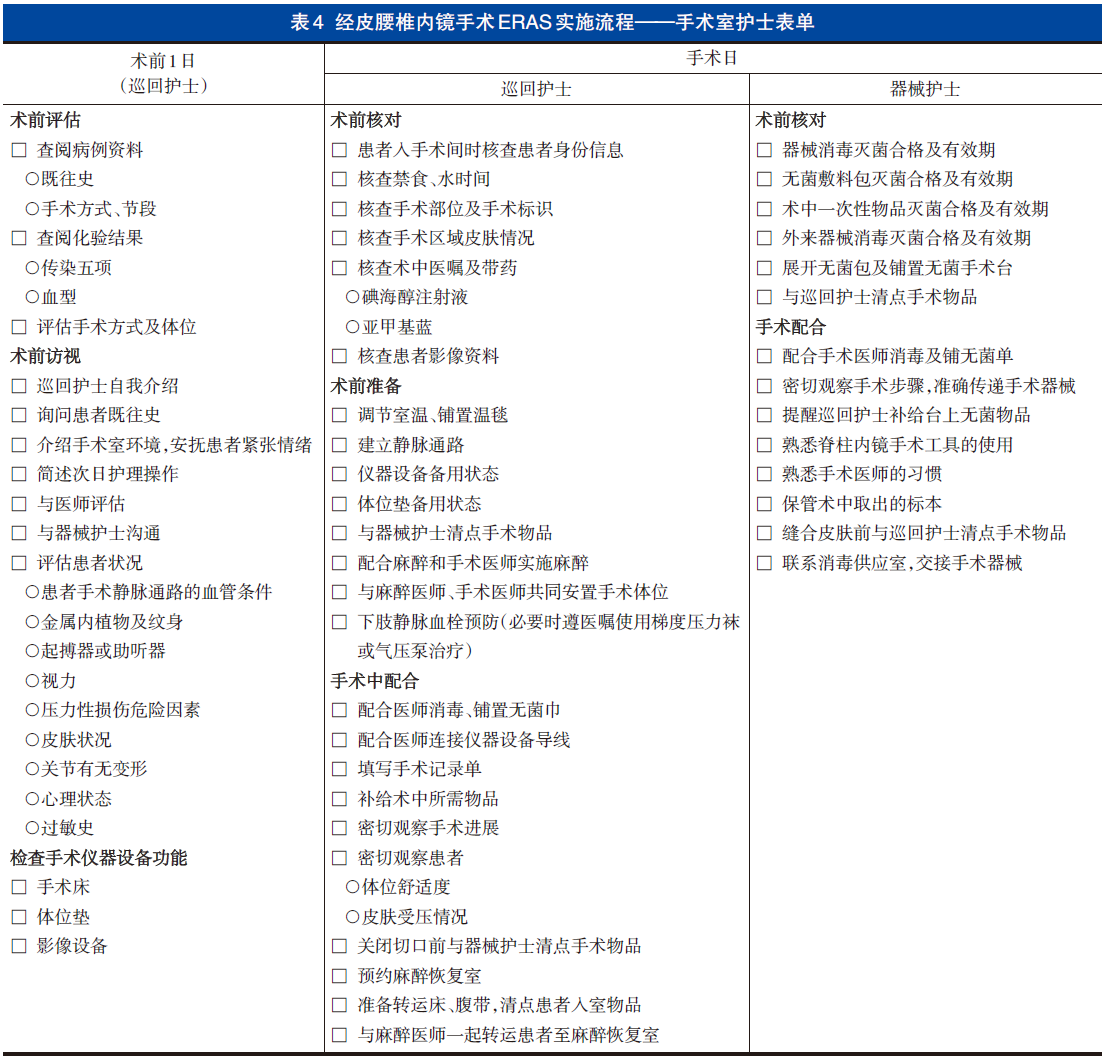Tick the 下肢静脉血栓预防 checkbox
Screen dimensions: 1106x1061
pyautogui.click(x=340, y=622)
